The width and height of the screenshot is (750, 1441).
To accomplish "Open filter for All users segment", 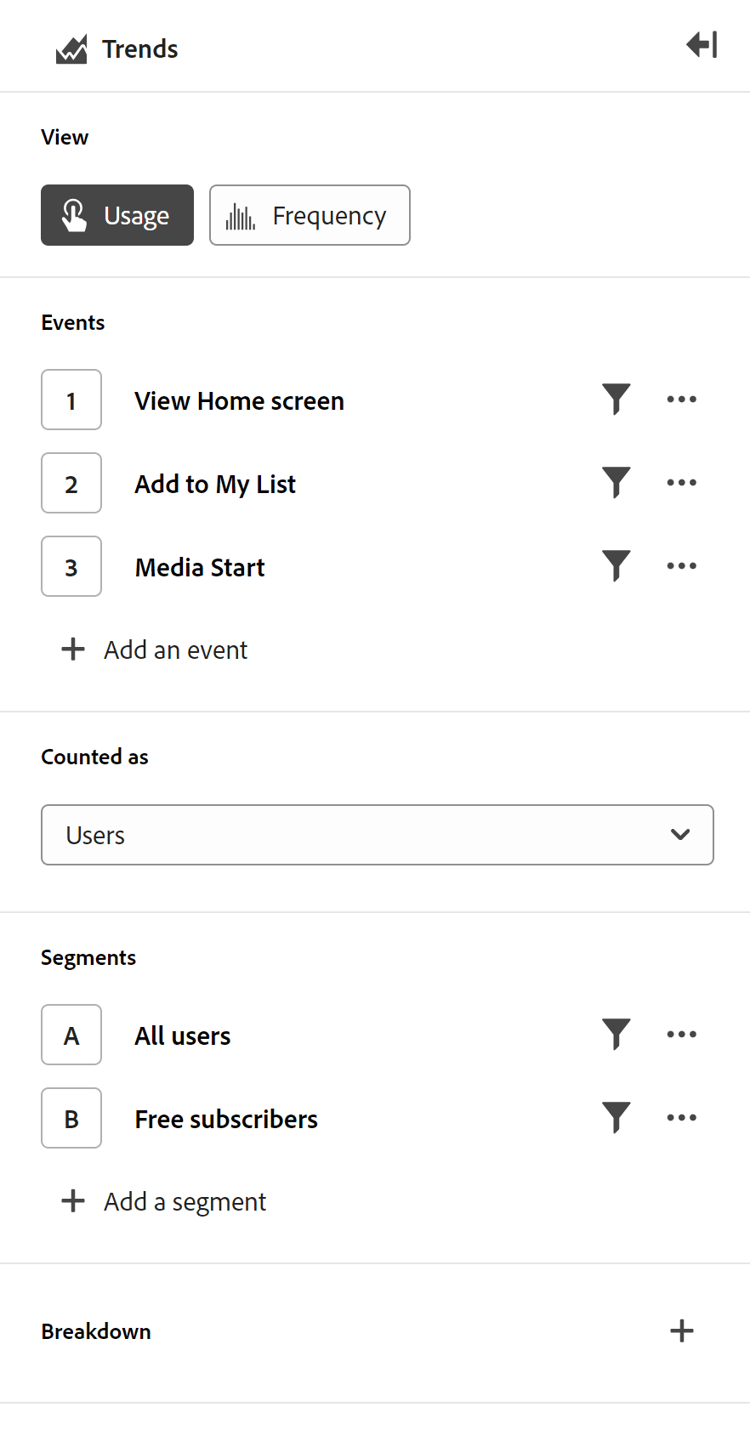I will [x=616, y=1034].
